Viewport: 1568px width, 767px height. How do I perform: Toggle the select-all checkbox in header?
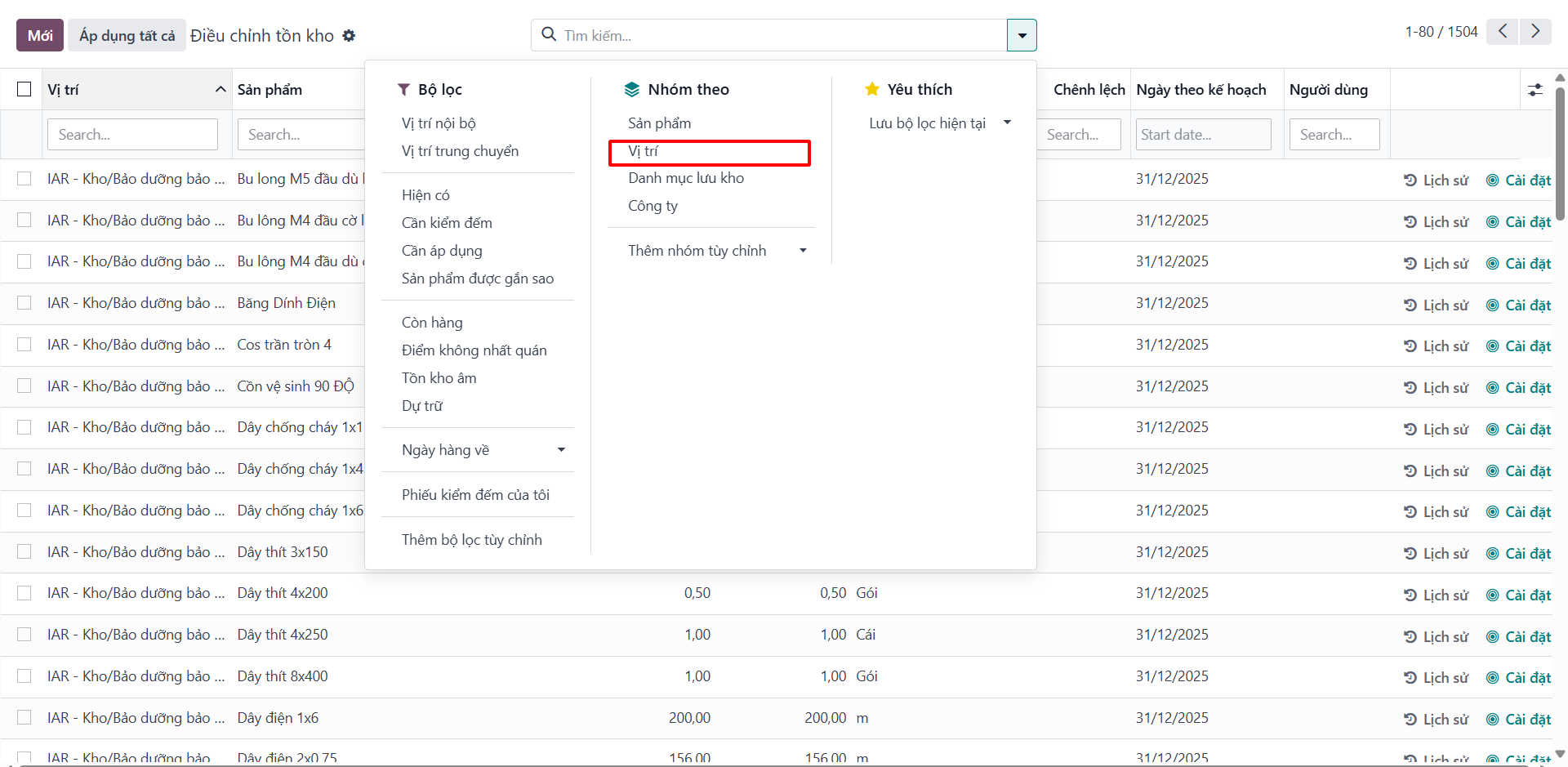click(24, 89)
